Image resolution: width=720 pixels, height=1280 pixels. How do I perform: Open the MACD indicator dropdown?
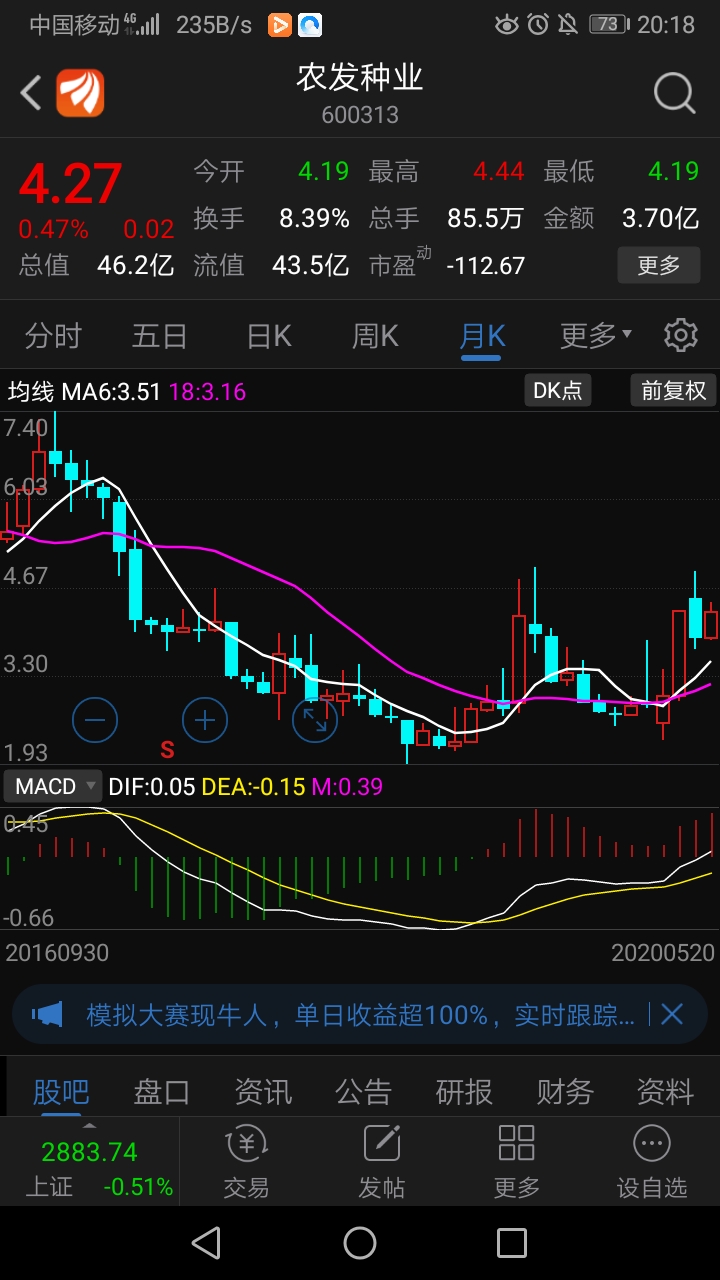pyautogui.click(x=54, y=786)
